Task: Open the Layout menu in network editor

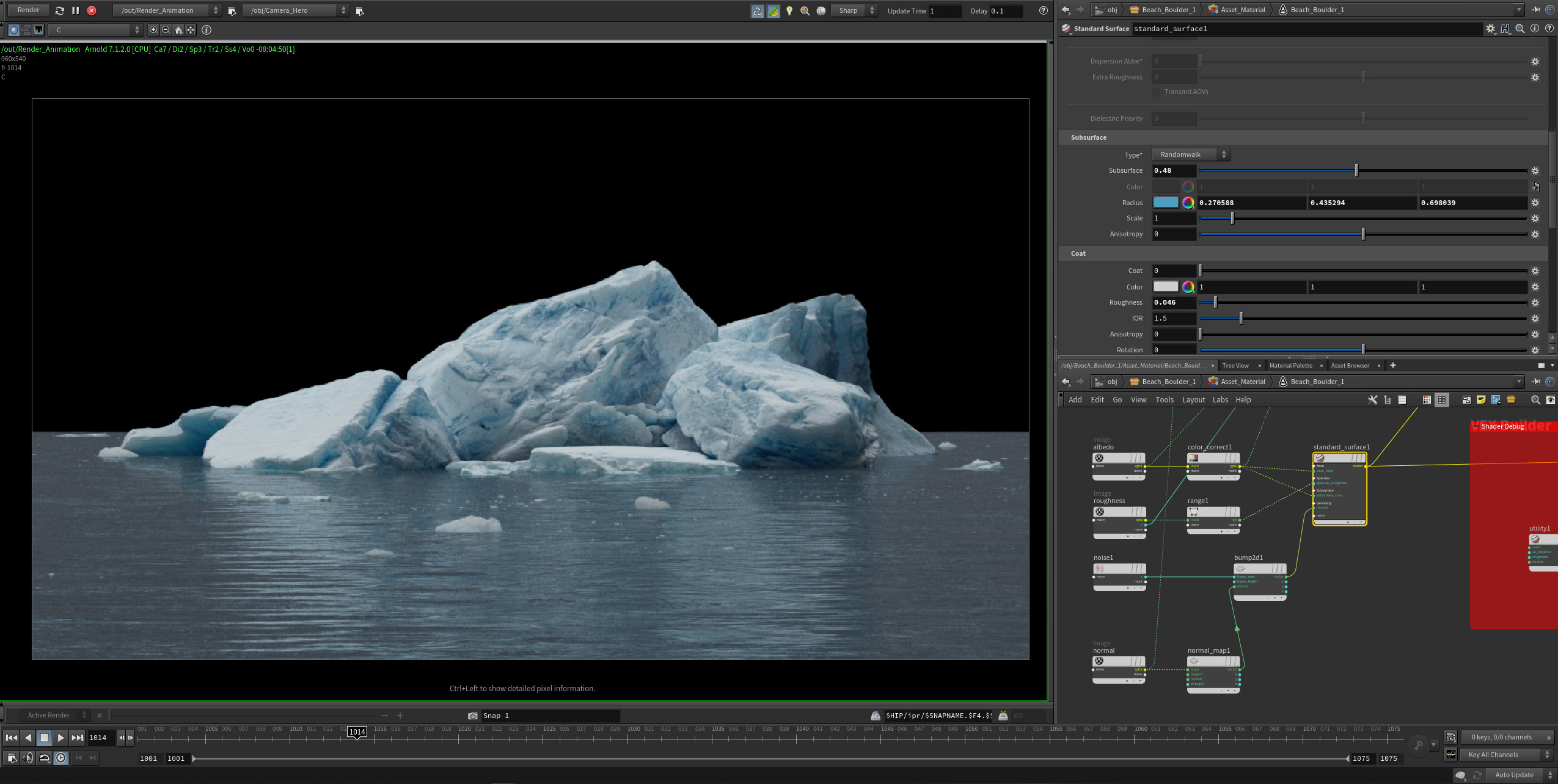Action: pos(1193,400)
